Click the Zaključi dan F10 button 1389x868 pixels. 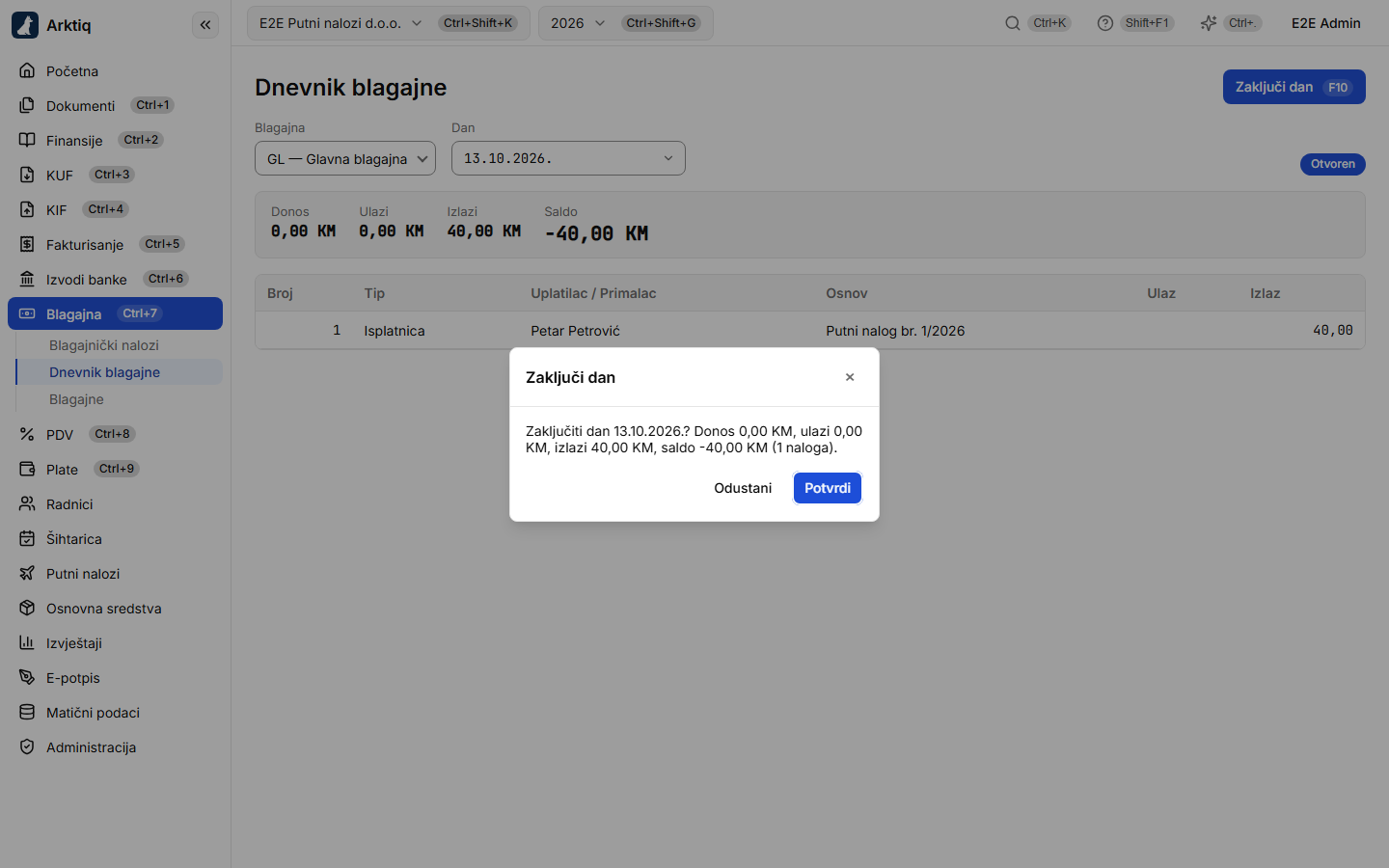click(1294, 87)
